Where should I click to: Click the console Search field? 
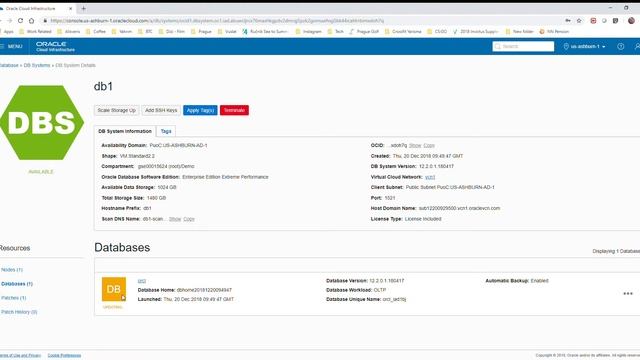523,47
